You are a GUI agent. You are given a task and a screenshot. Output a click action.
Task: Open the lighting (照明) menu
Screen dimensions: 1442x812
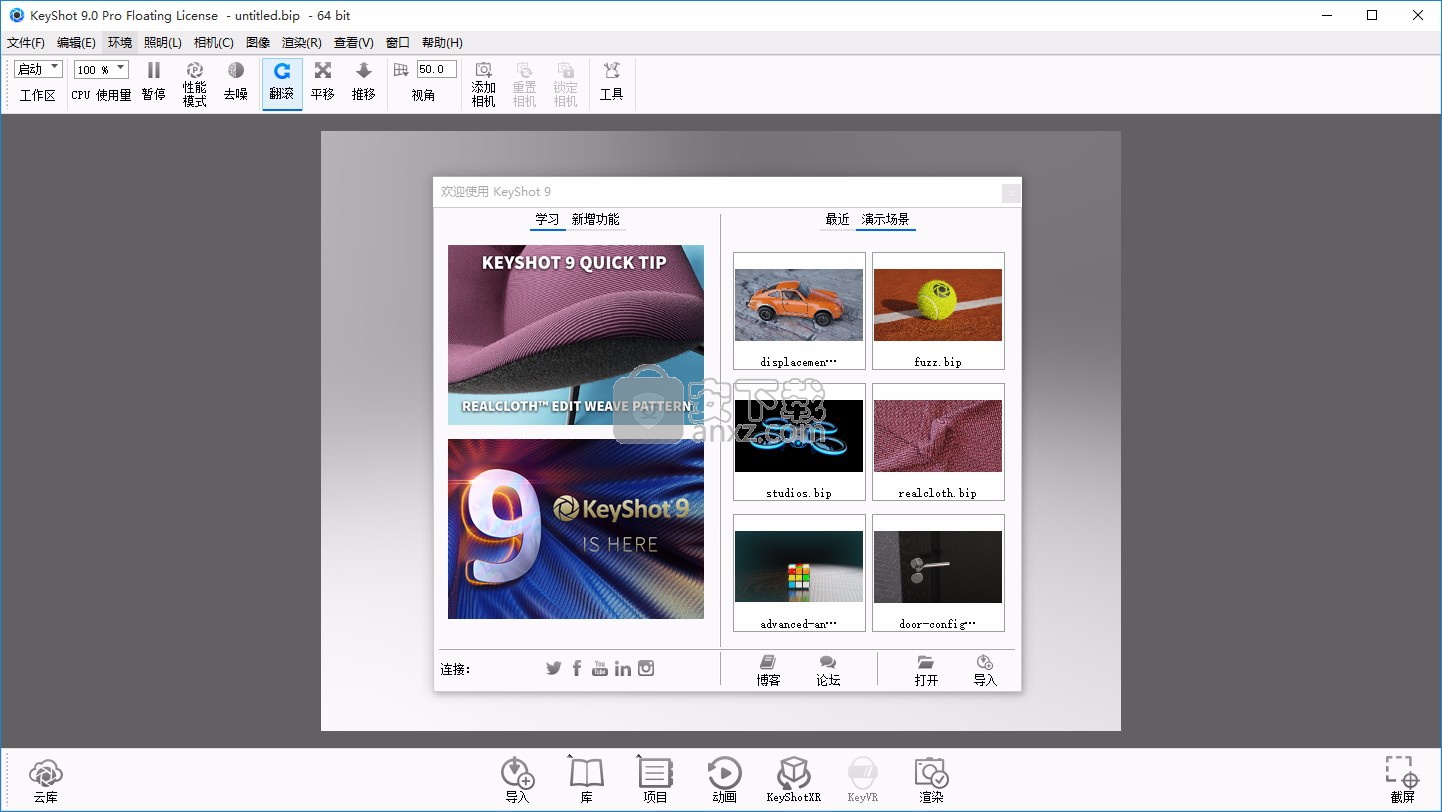click(163, 43)
